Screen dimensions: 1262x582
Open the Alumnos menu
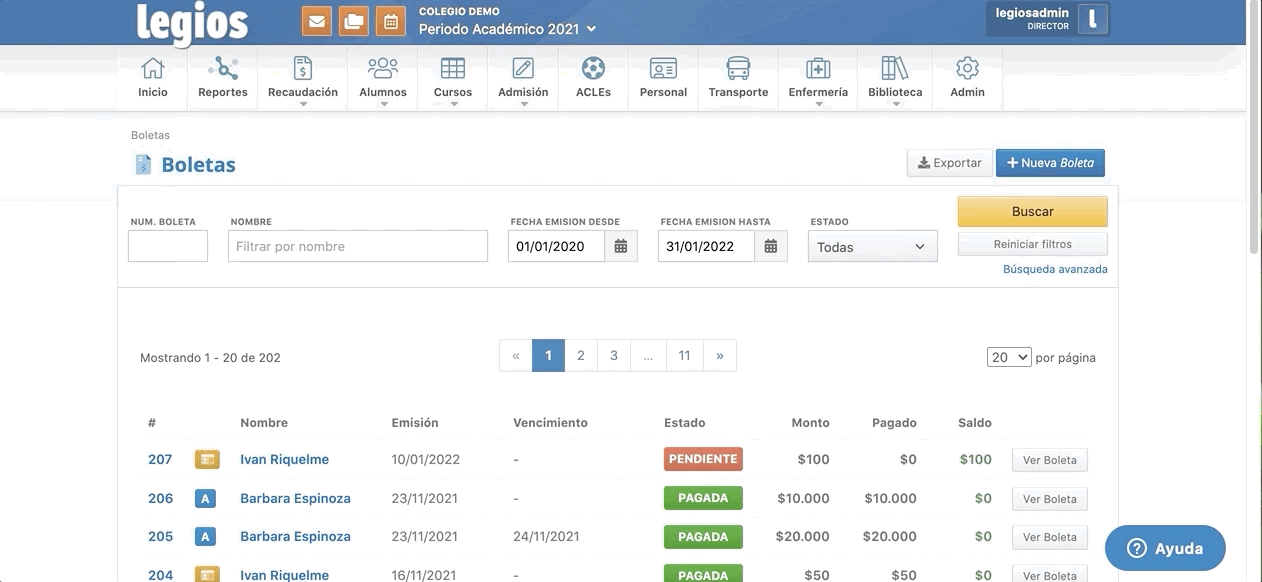383,77
